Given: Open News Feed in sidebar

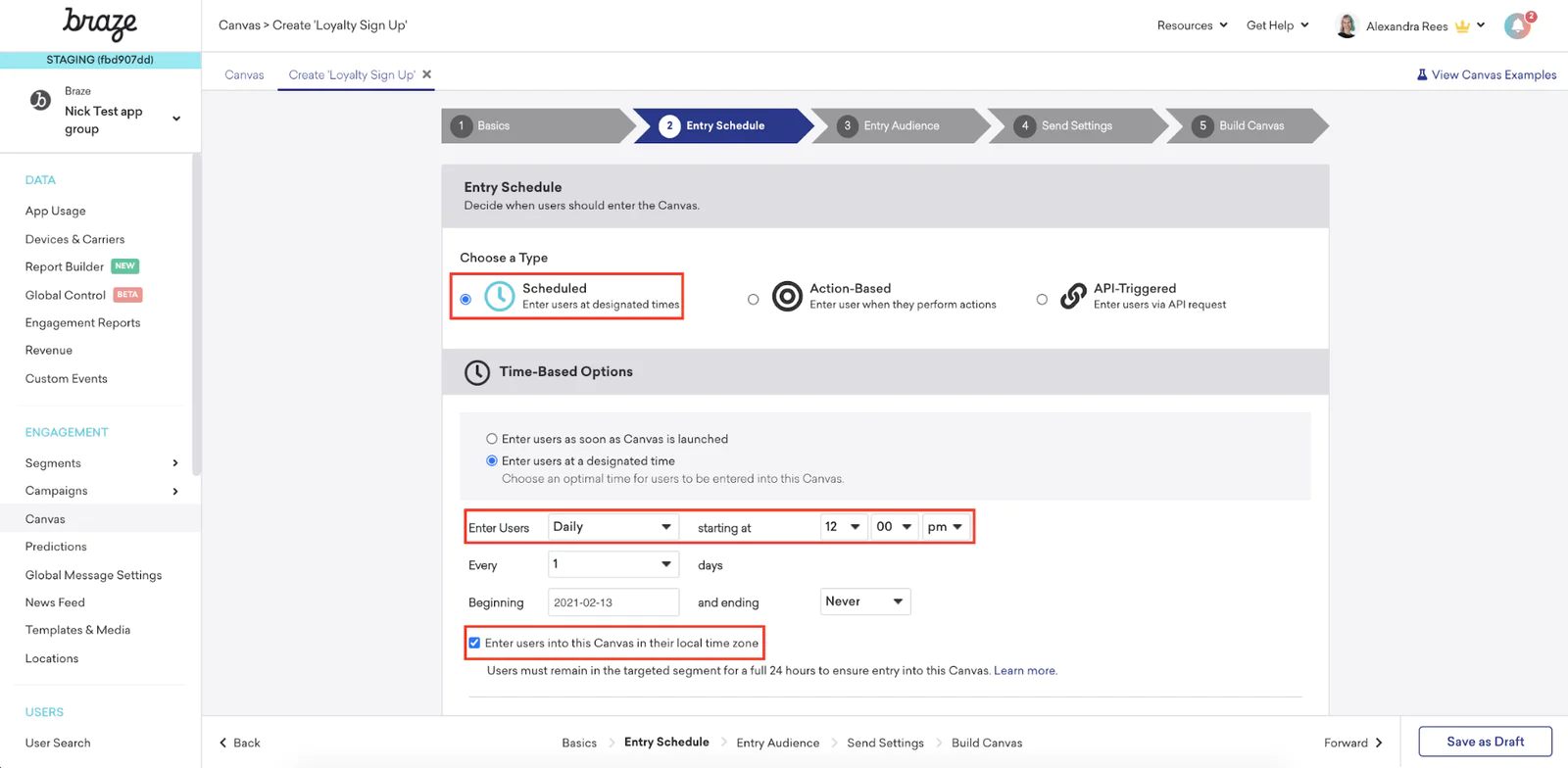Looking at the screenshot, I should coord(55,602).
